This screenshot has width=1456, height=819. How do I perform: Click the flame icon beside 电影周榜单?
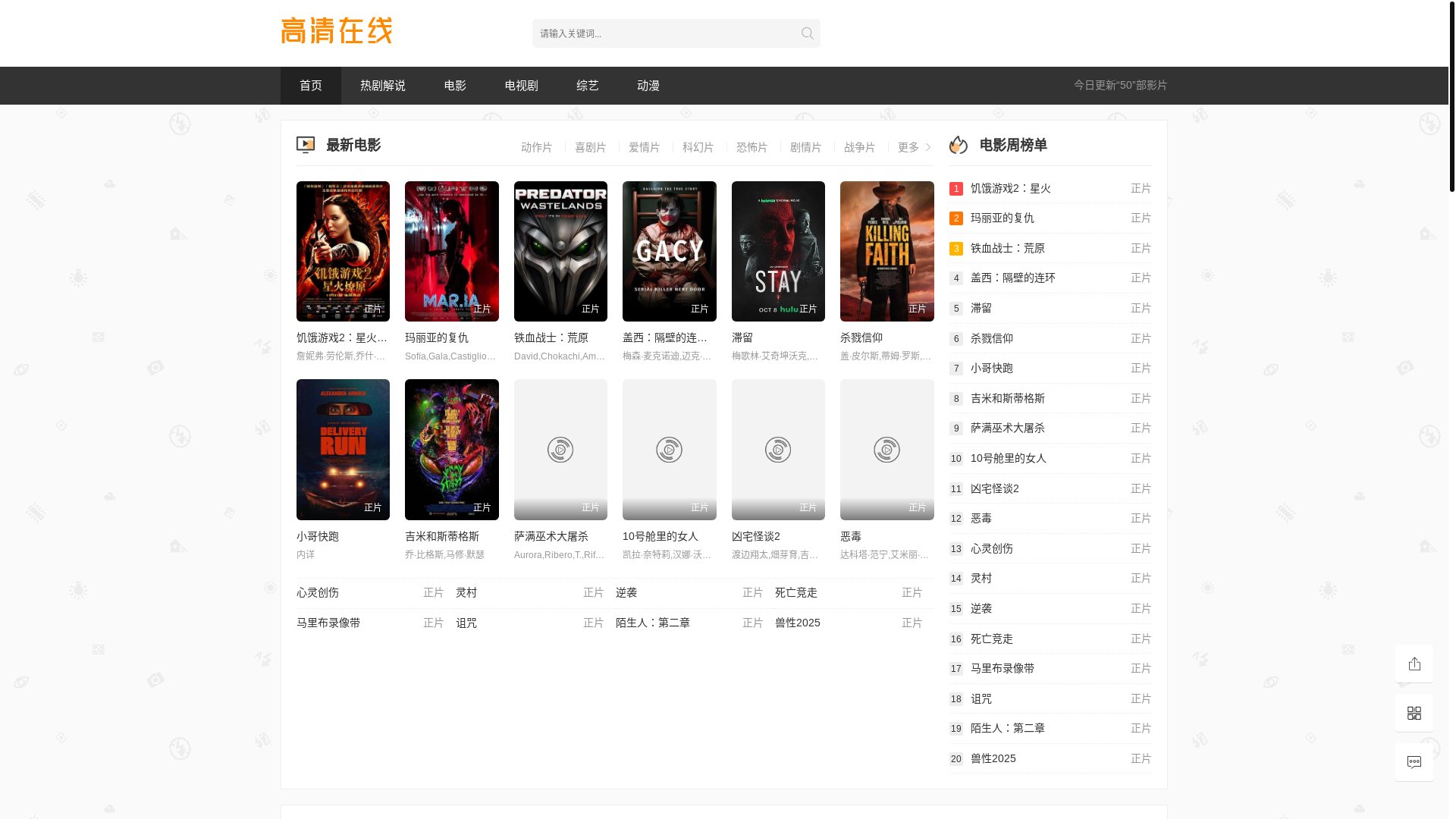(959, 145)
